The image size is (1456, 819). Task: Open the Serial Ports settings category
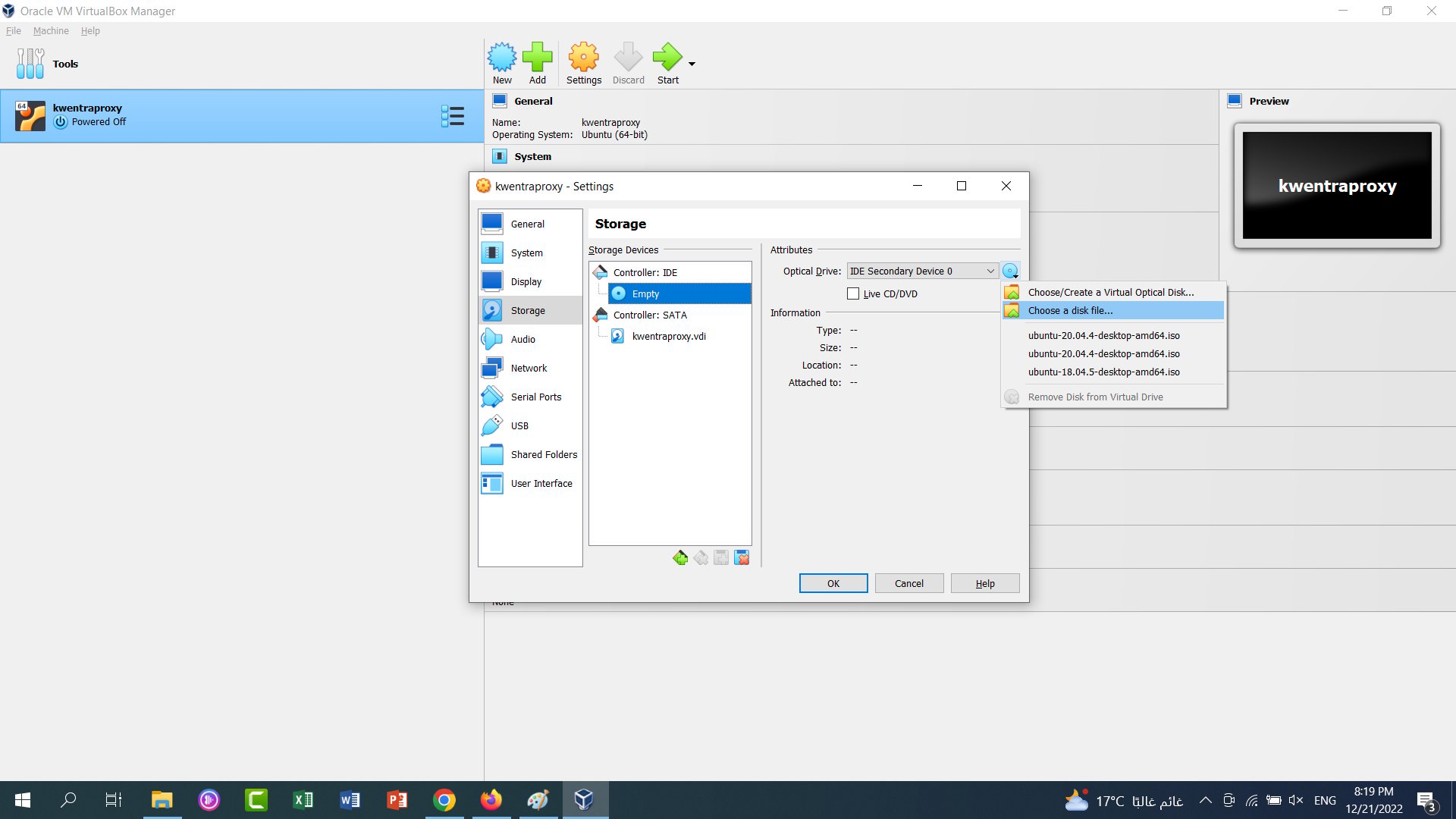(530, 397)
